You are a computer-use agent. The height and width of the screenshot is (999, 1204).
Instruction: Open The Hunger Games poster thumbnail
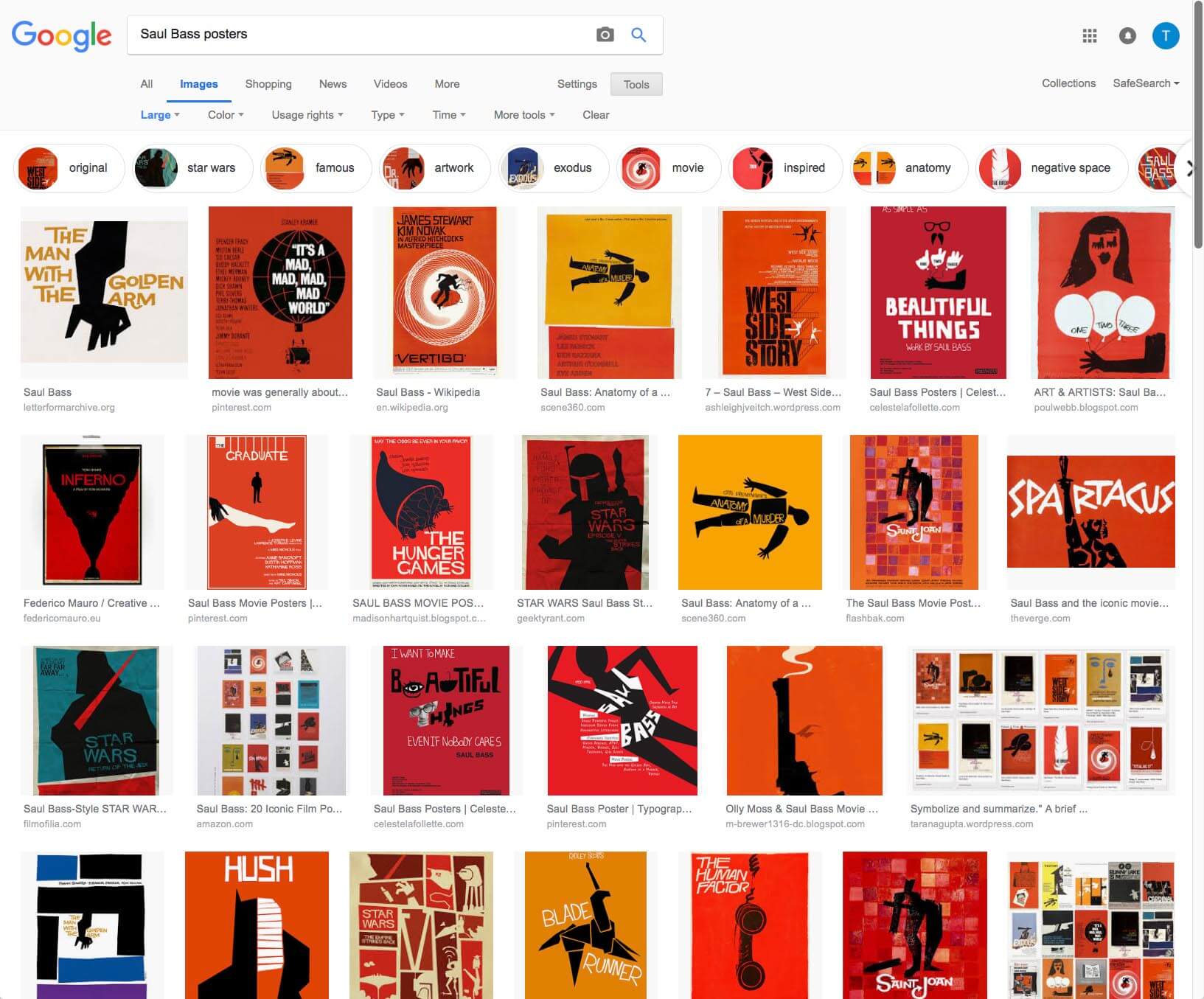click(x=421, y=512)
